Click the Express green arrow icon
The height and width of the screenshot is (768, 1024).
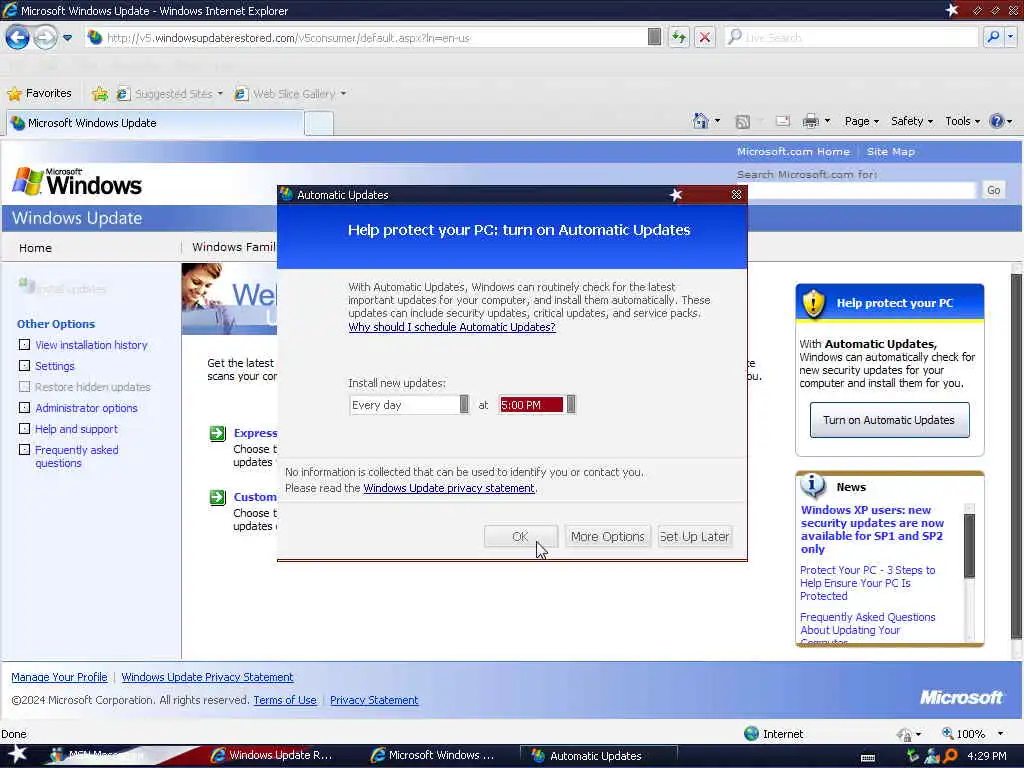(x=217, y=433)
